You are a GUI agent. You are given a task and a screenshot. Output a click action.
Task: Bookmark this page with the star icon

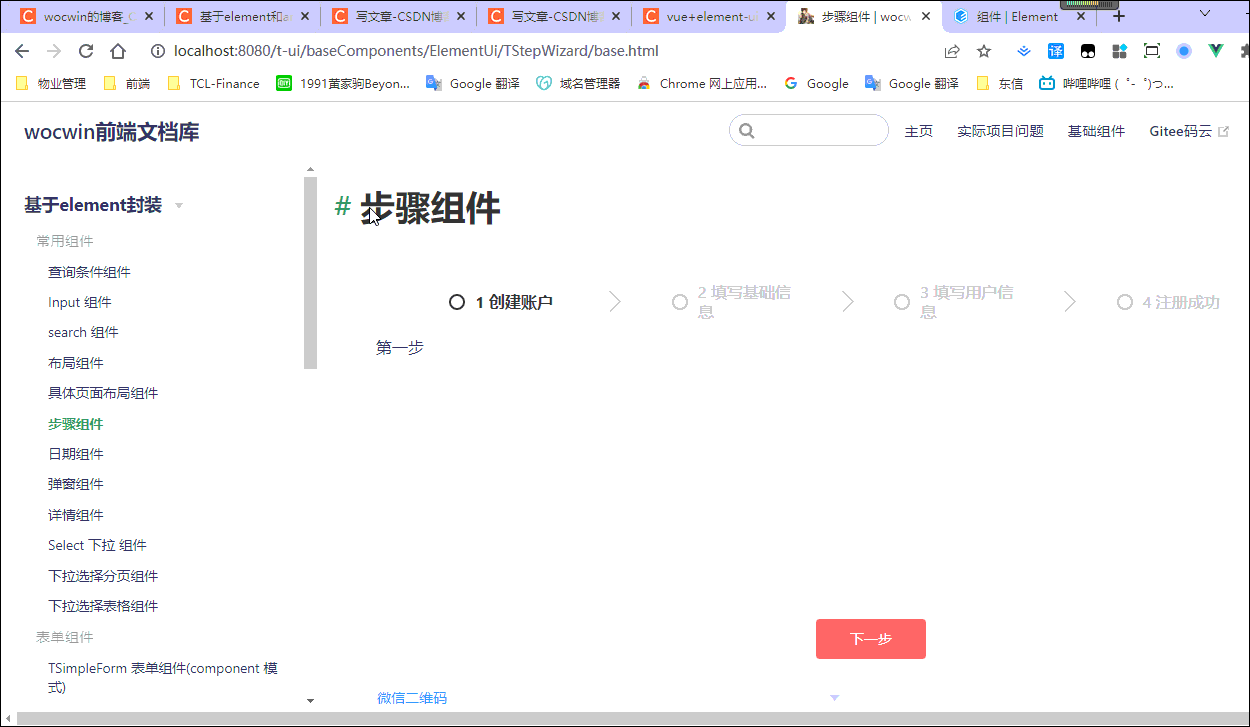(983, 51)
